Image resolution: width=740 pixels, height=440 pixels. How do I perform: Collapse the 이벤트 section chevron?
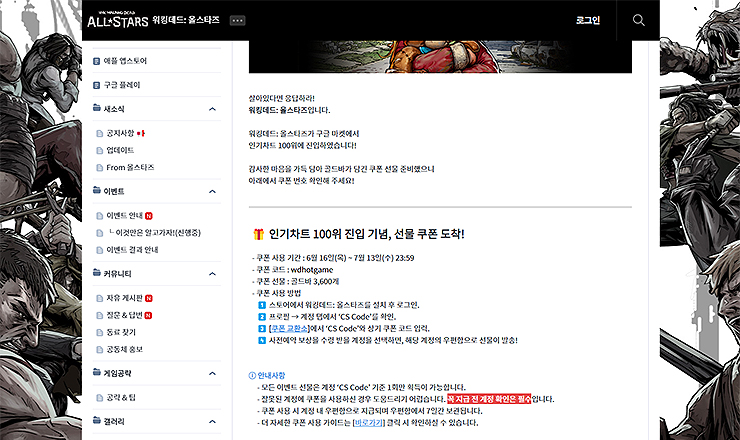click(x=212, y=192)
